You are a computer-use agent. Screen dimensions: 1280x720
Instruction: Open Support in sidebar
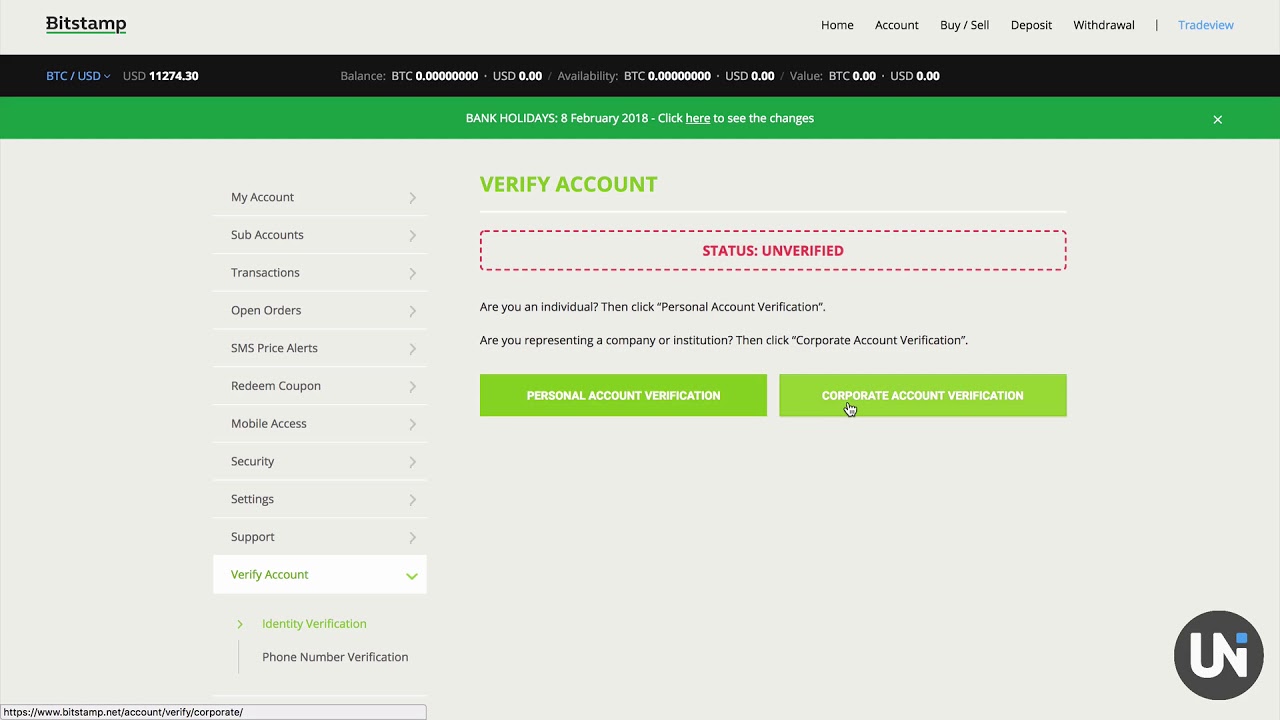pyautogui.click(x=320, y=537)
